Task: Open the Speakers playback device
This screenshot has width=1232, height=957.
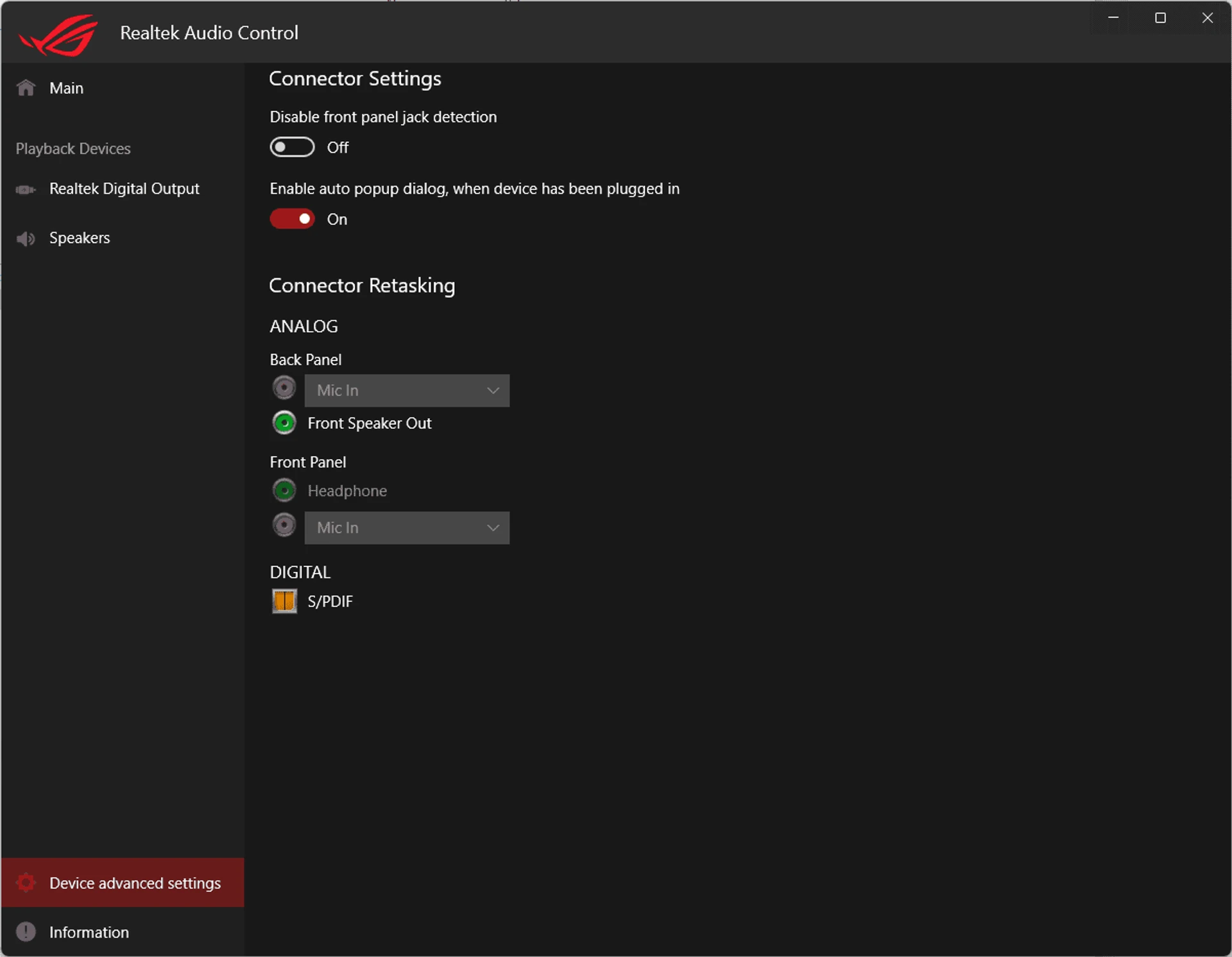Action: [122, 238]
